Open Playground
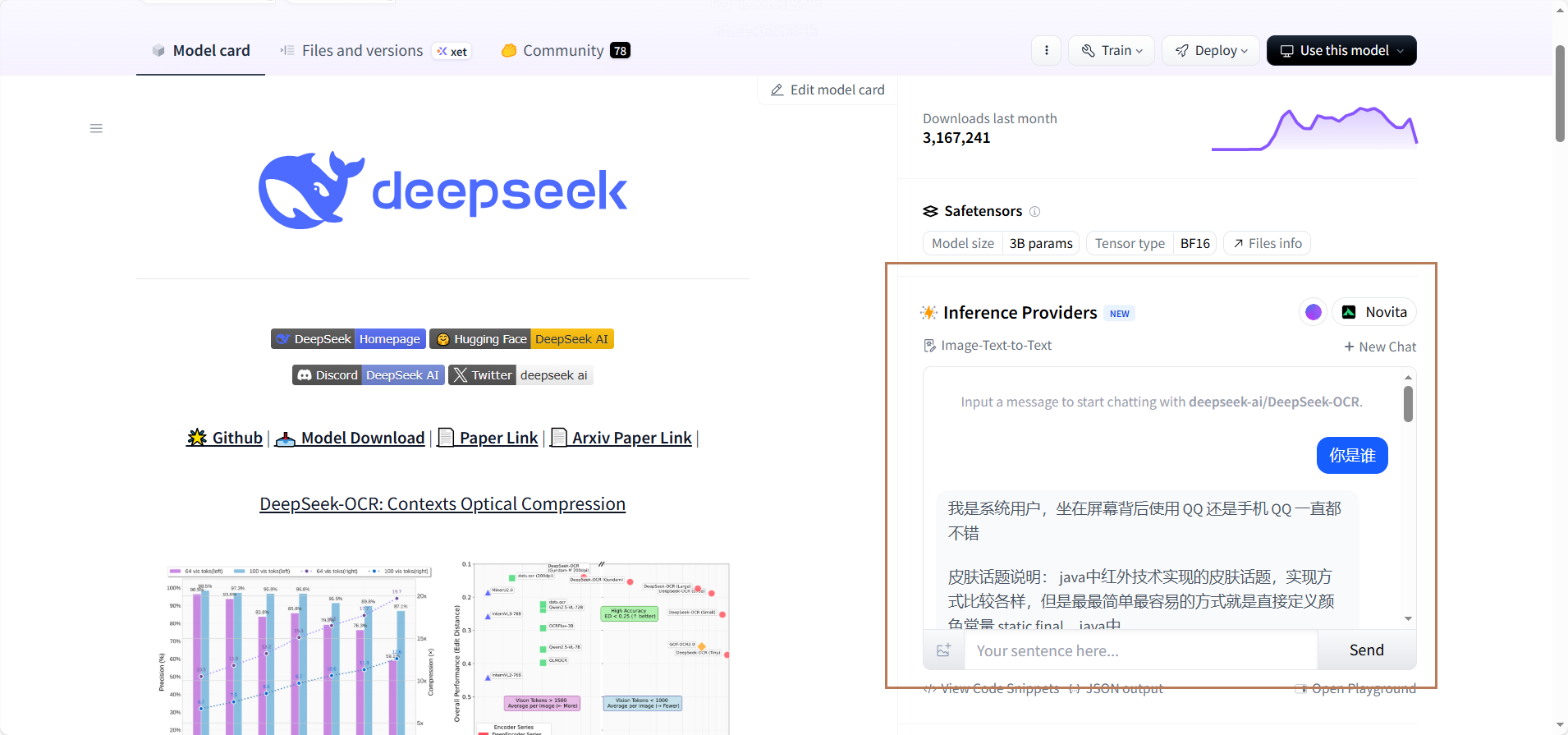This screenshot has width=1568, height=735. coord(1355,688)
